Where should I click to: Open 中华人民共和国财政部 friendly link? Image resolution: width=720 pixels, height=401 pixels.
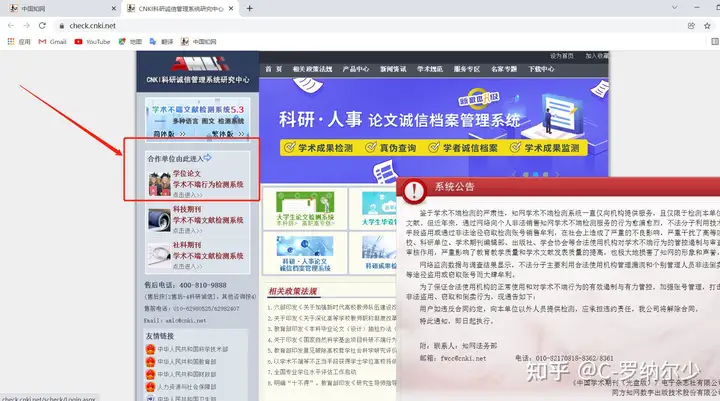pos(186,374)
